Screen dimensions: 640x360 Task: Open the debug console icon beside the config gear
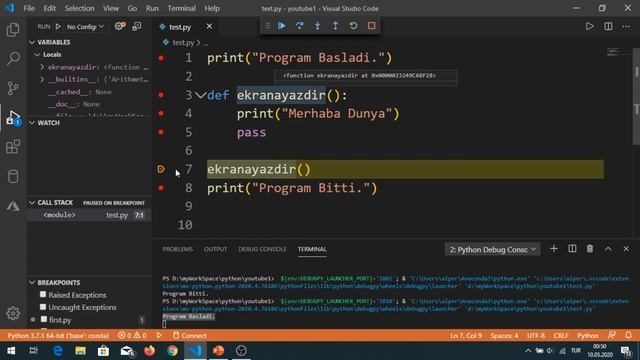[137, 27]
